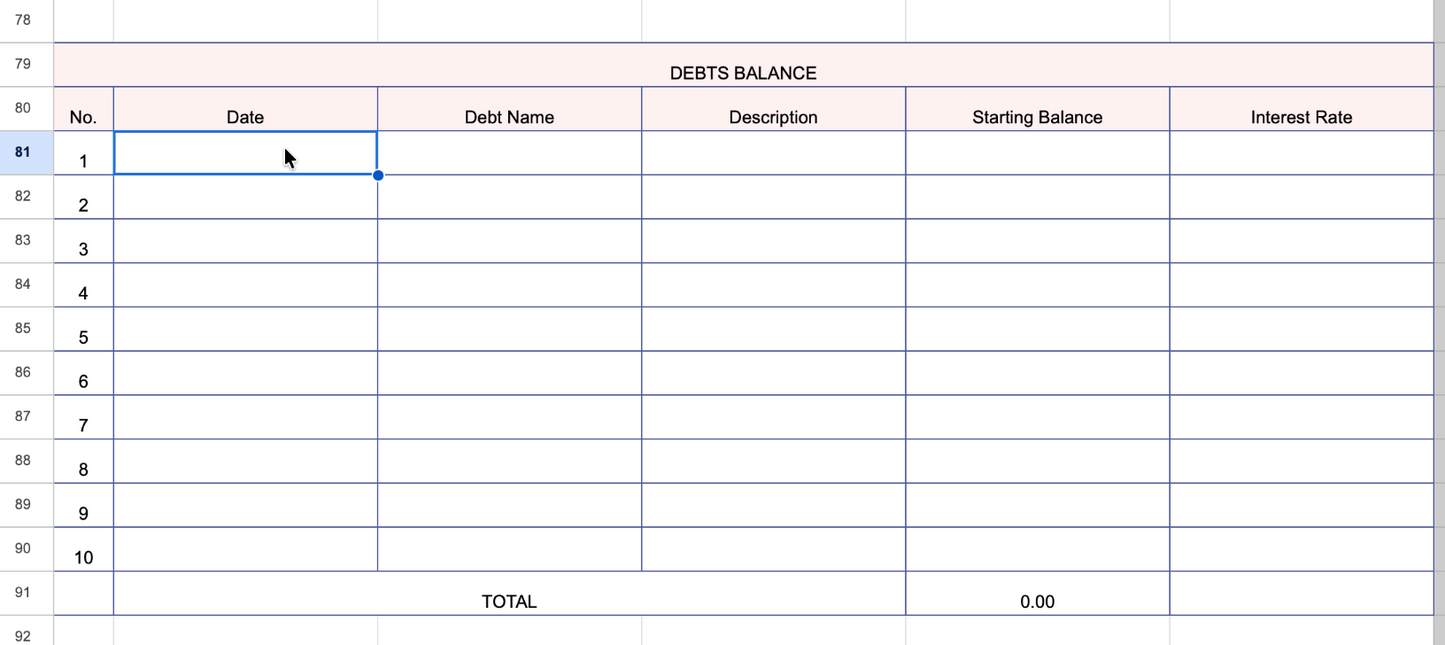Select the Description cell for debt 3

(773, 241)
